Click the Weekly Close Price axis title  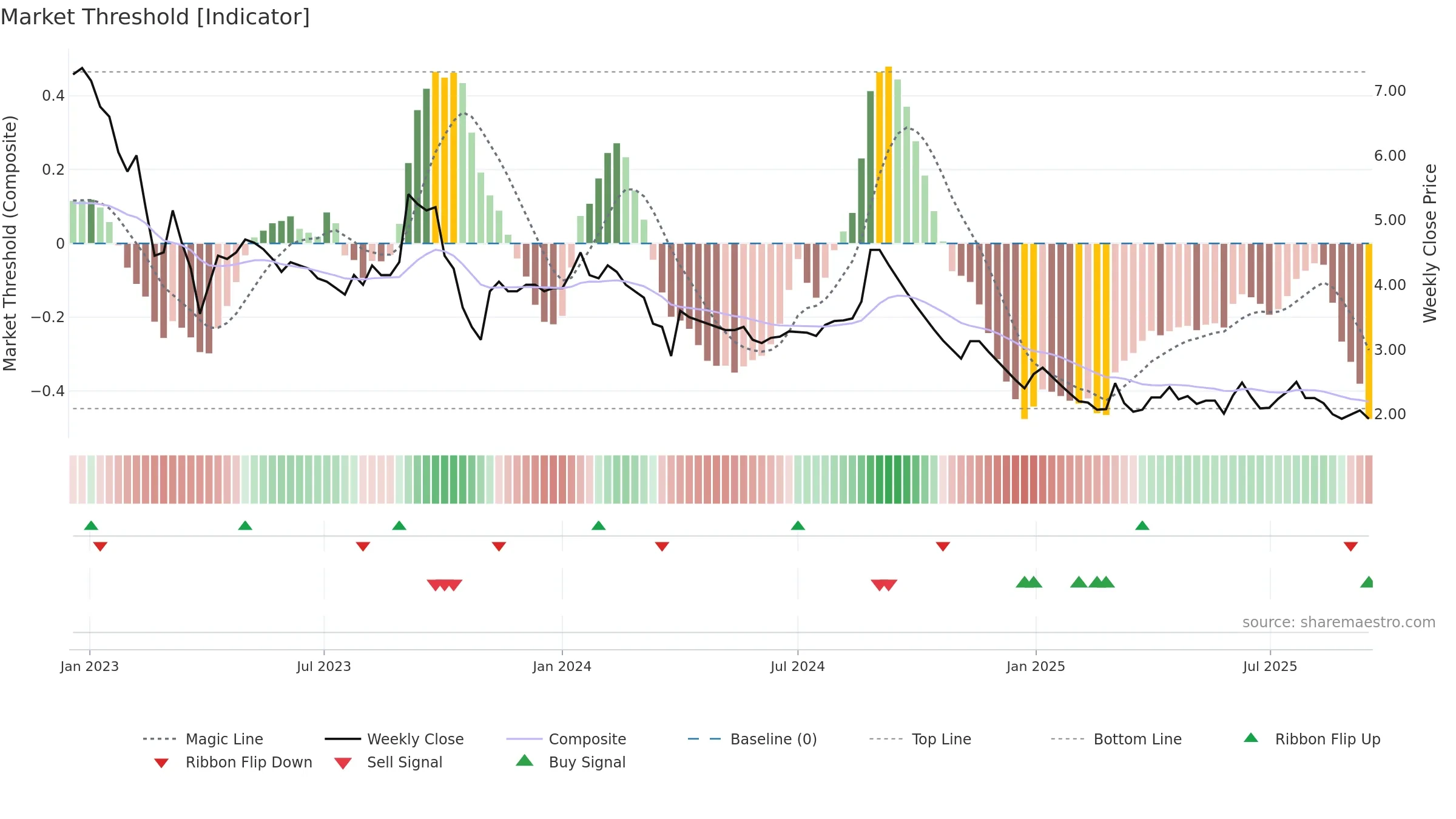click(1430, 243)
